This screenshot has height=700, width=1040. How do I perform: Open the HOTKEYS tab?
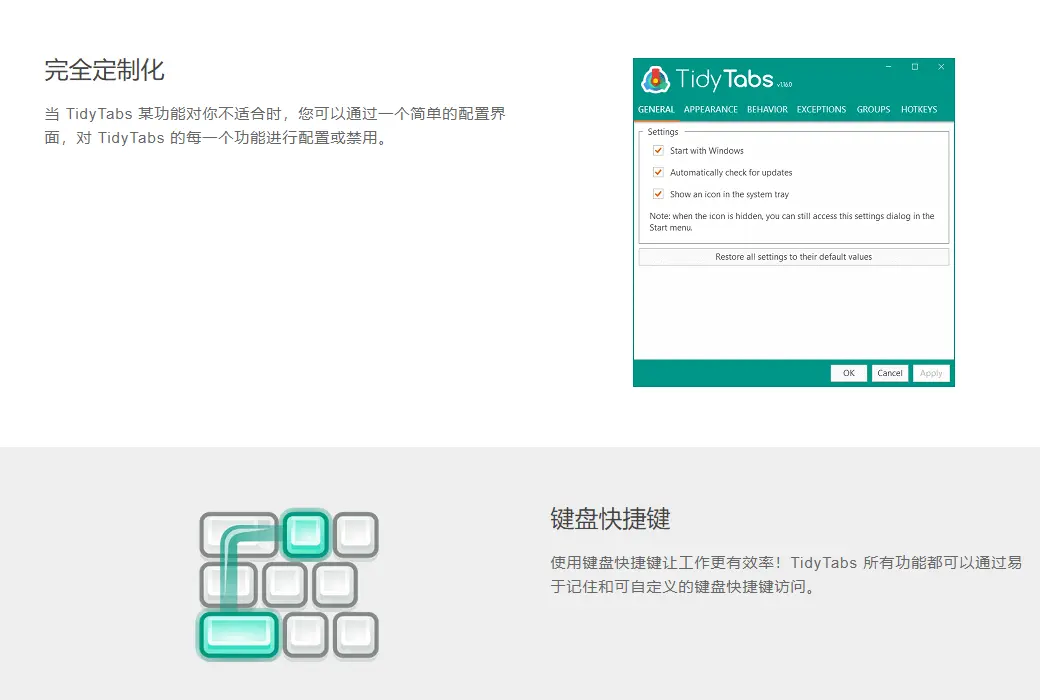click(x=919, y=109)
